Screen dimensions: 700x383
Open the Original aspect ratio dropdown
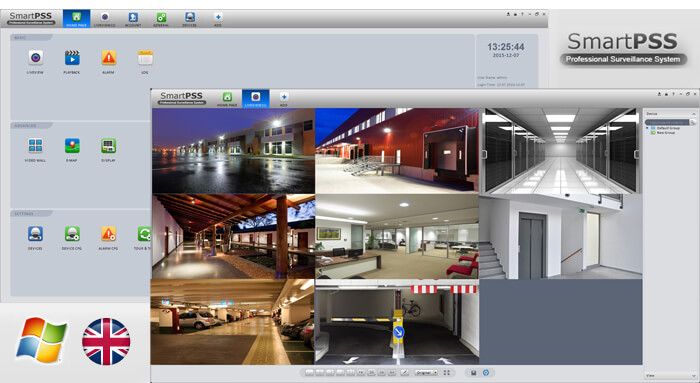(x=426, y=372)
